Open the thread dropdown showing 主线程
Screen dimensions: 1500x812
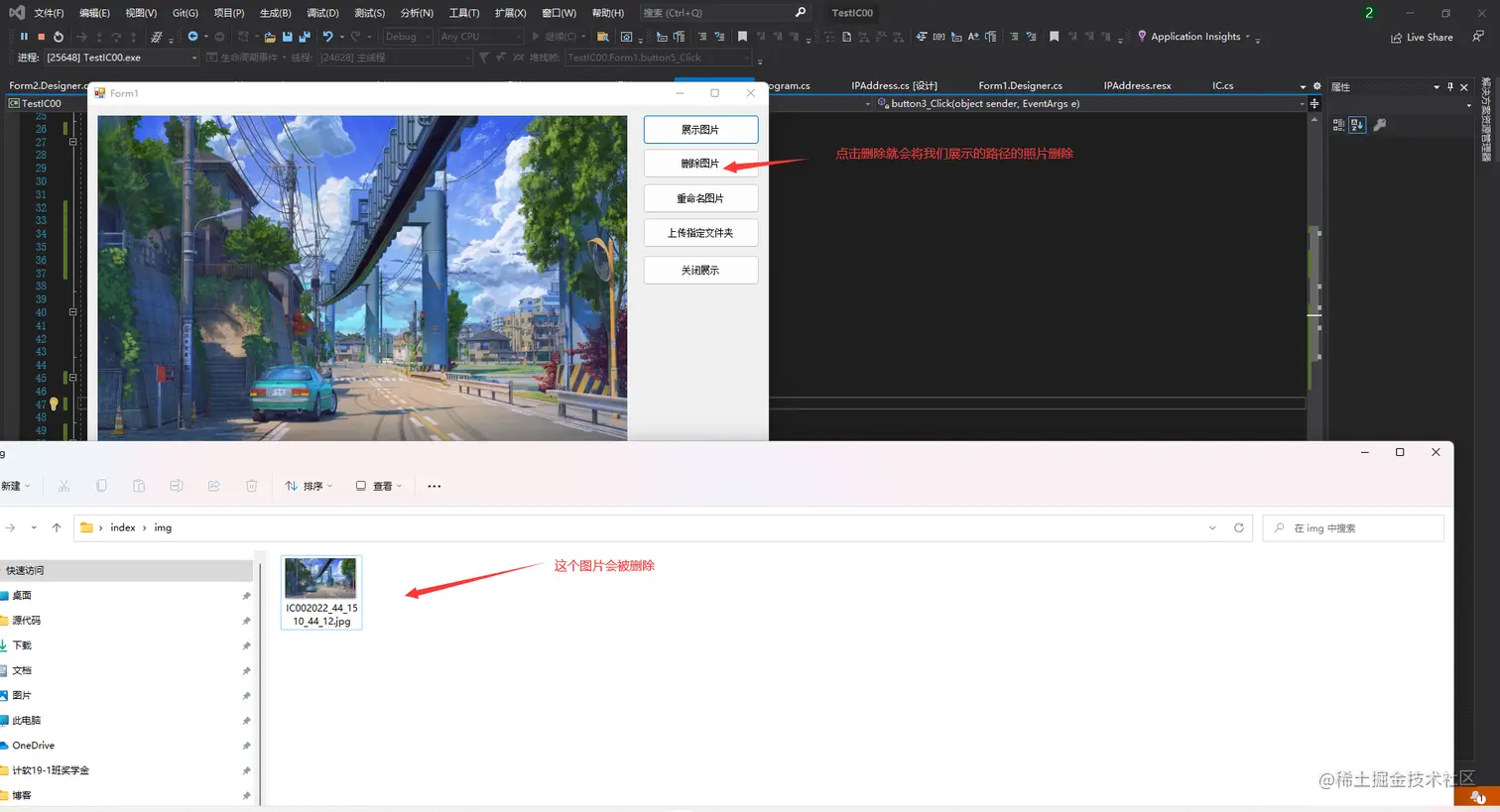[x=395, y=58]
